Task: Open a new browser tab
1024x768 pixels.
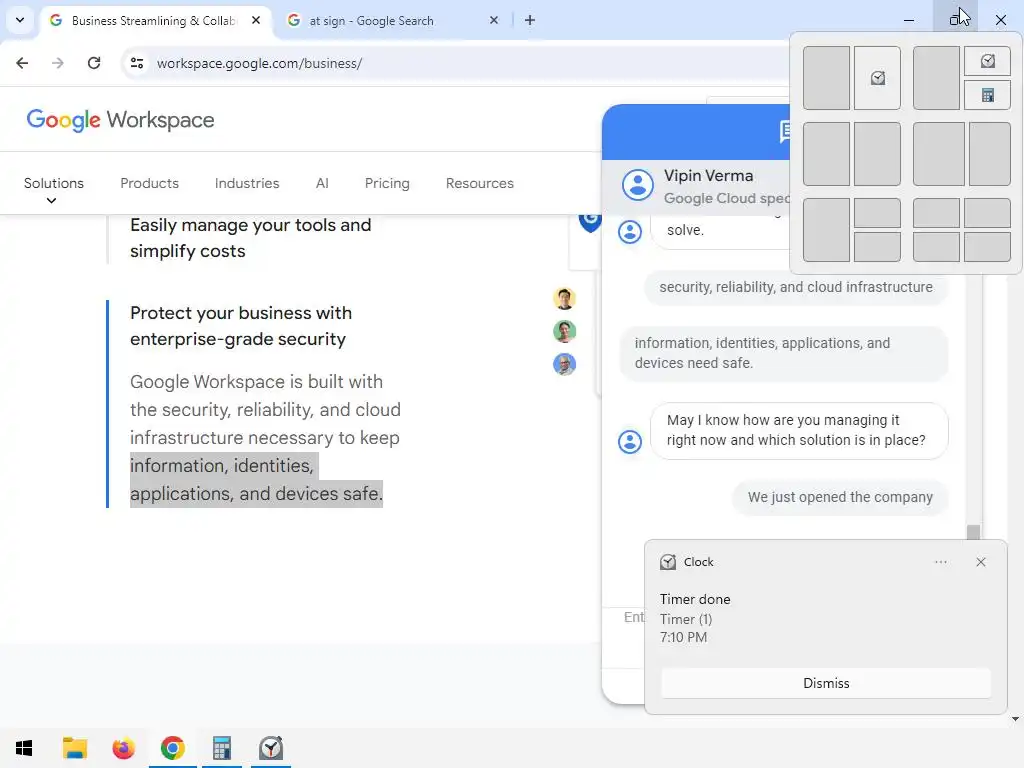Action: click(x=530, y=20)
